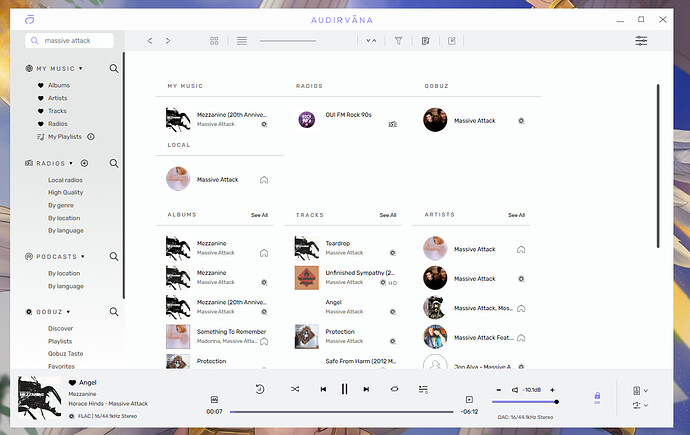Open Qobuz Taste section

(66, 354)
